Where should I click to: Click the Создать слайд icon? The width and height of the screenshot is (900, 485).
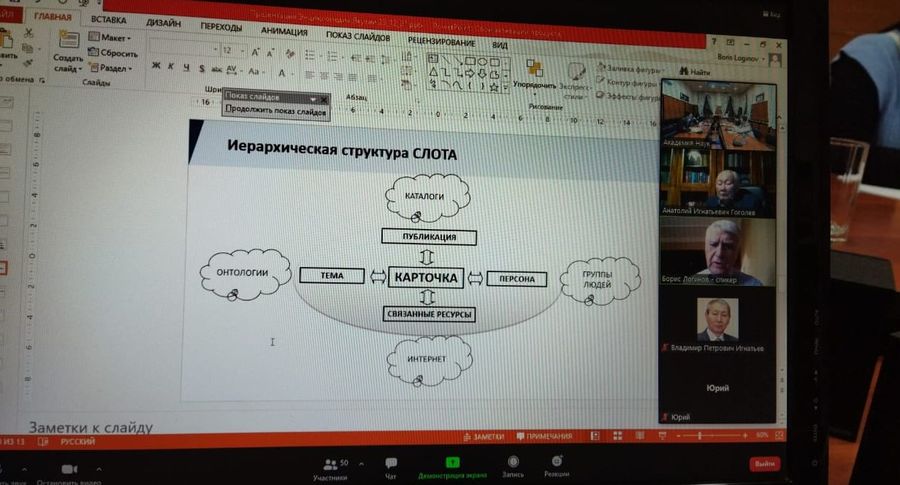coord(68,41)
